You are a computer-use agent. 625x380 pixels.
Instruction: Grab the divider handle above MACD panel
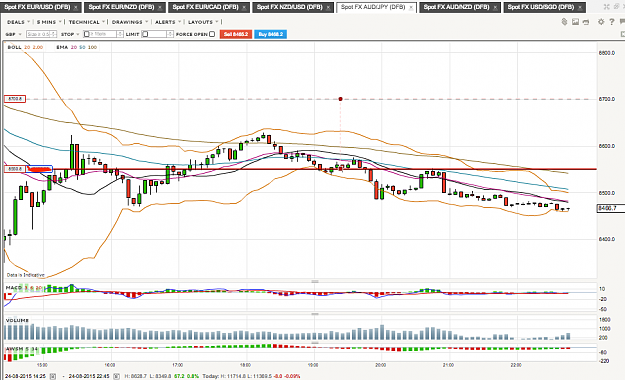click(314, 282)
